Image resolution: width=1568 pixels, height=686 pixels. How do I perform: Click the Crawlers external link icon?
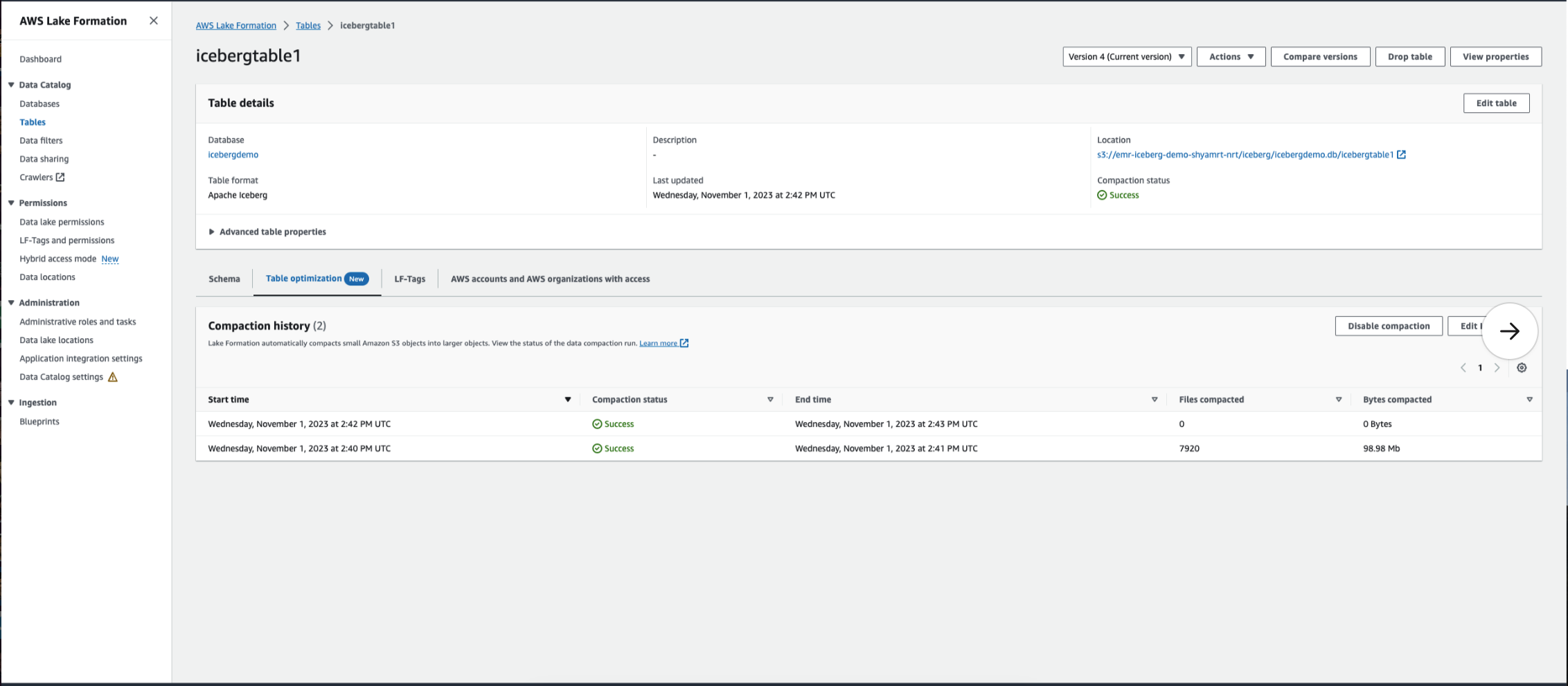pyautogui.click(x=60, y=177)
